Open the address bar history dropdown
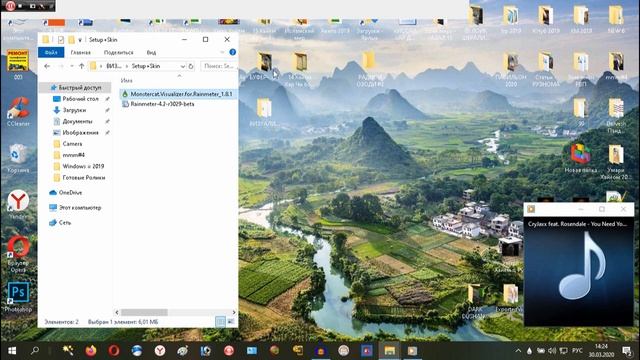 tap(182, 66)
